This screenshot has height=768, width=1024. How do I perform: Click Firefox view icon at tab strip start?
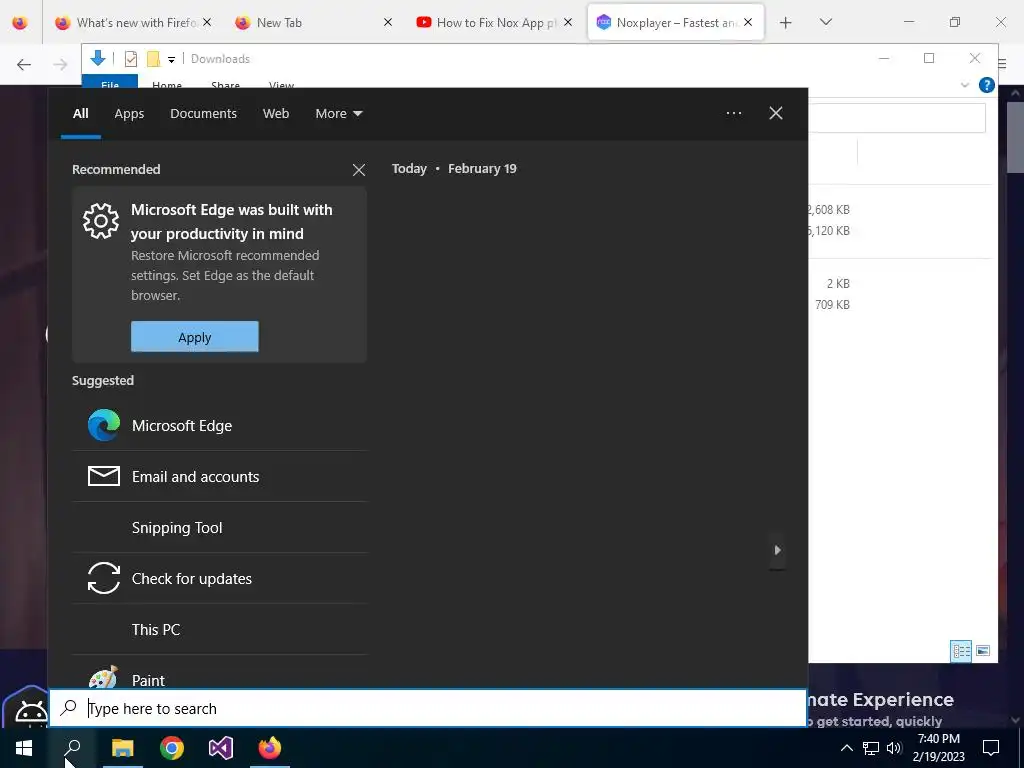20,23
